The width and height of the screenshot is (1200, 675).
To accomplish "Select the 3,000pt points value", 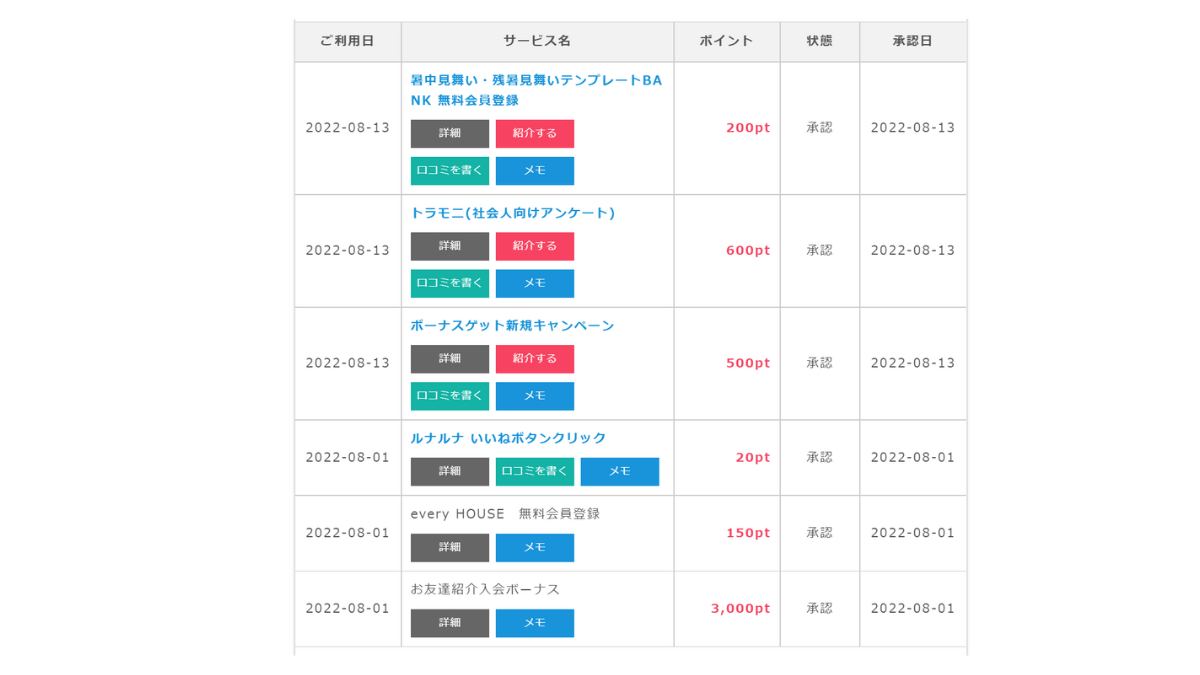I will (741, 608).
